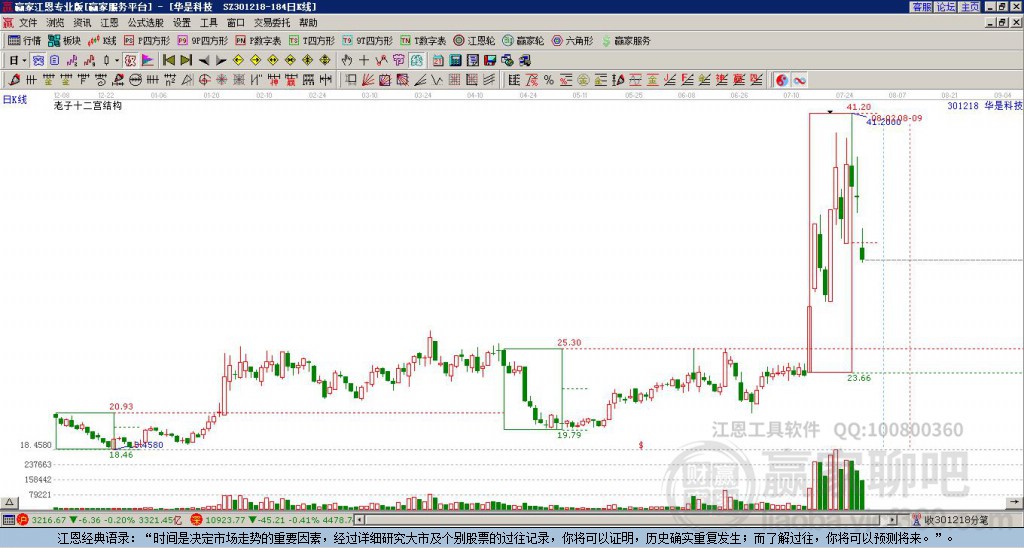
Task: Toggle the yin-yang Taiji icon
Action: pyautogui.click(x=782, y=80)
